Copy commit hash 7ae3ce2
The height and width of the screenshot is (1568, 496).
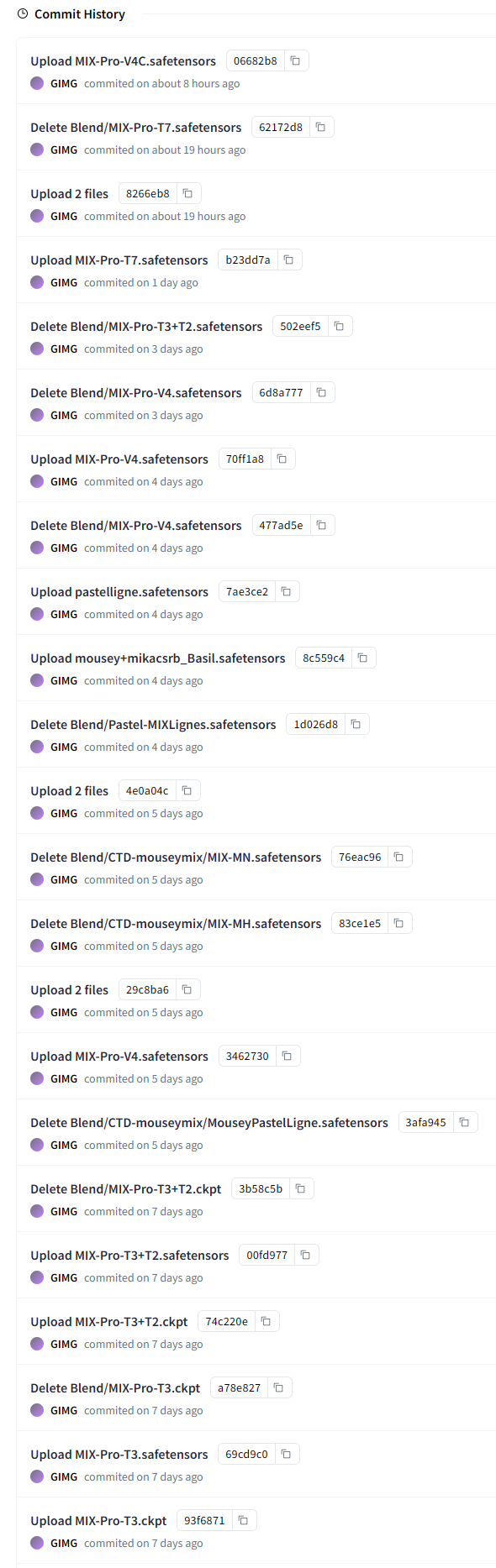pyautogui.click(x=287, y=591)
